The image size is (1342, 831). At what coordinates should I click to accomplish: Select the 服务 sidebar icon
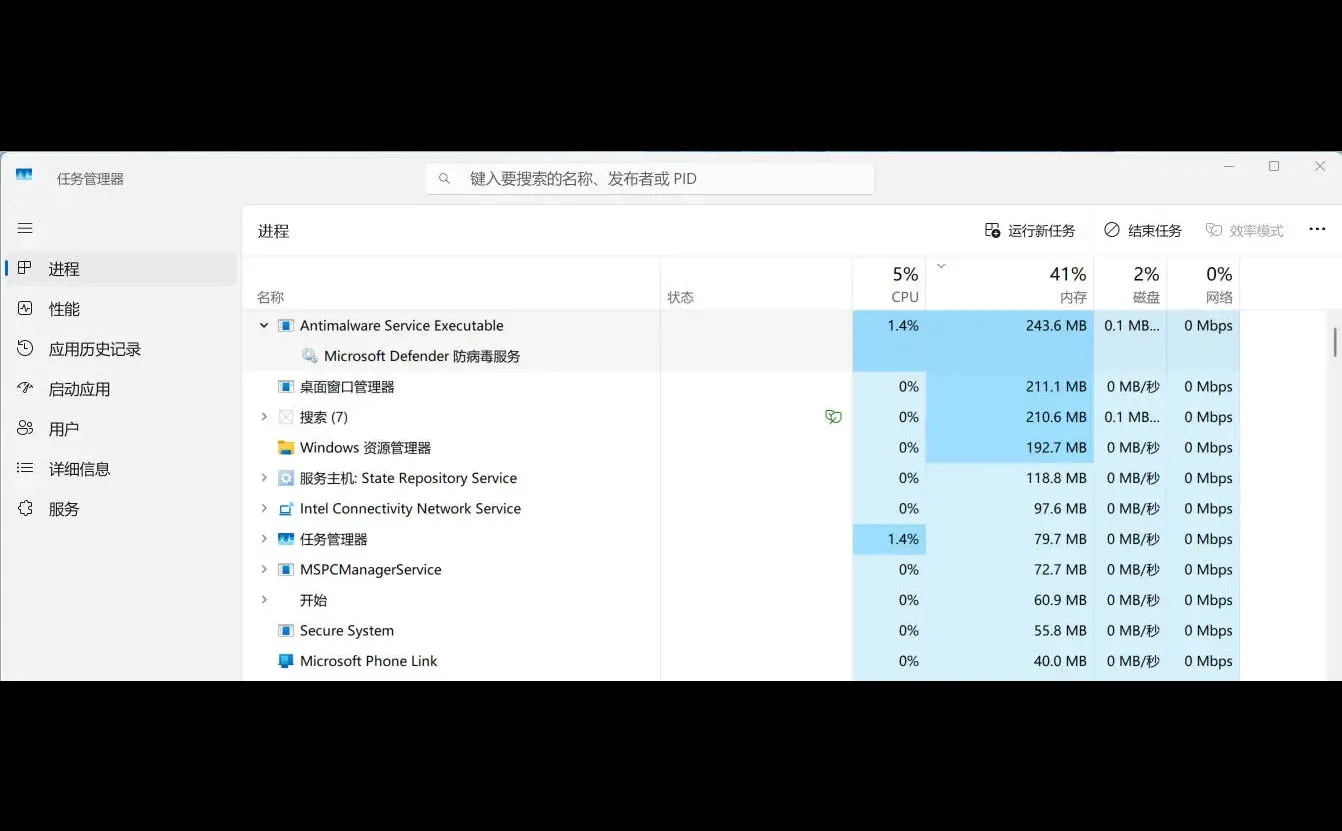tap(24, 508)
